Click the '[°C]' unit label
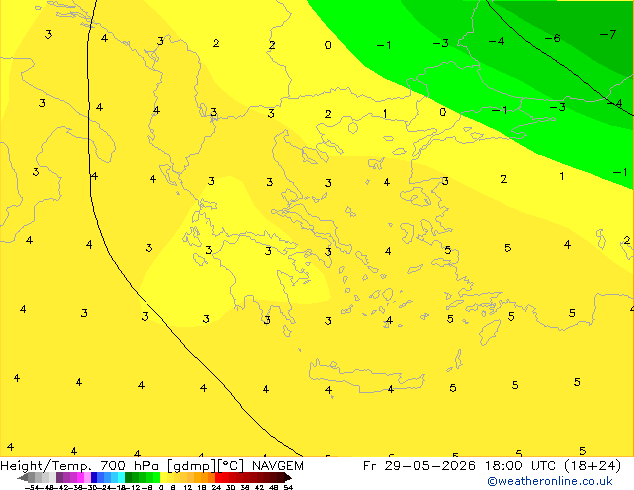This screenshot has height=490, width=634. 230,466
